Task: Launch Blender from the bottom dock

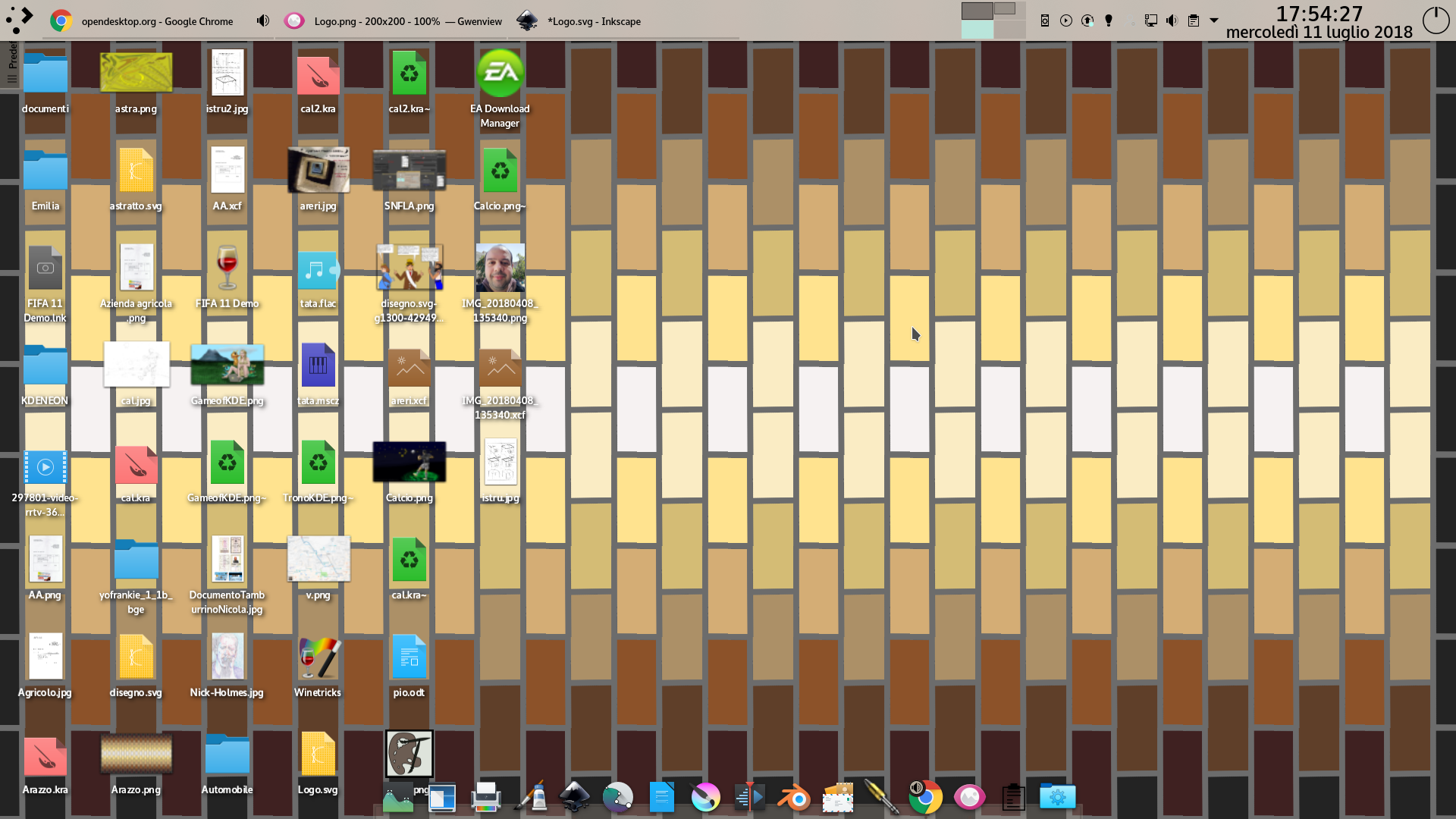Action: tap(794, 797)
